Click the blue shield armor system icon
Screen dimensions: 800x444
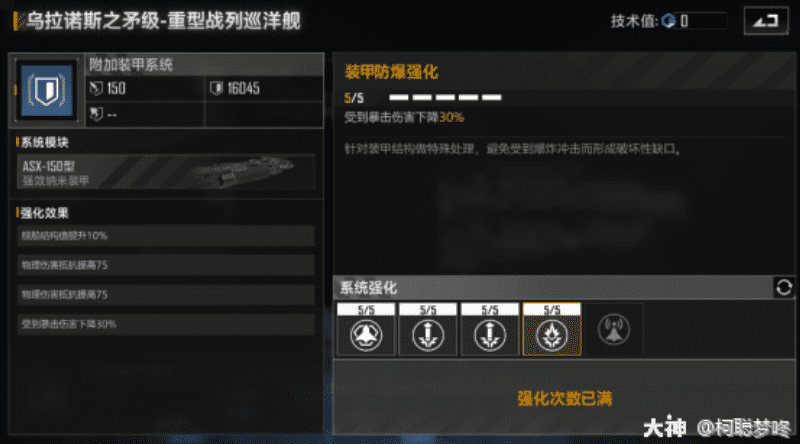click(46, 90)
